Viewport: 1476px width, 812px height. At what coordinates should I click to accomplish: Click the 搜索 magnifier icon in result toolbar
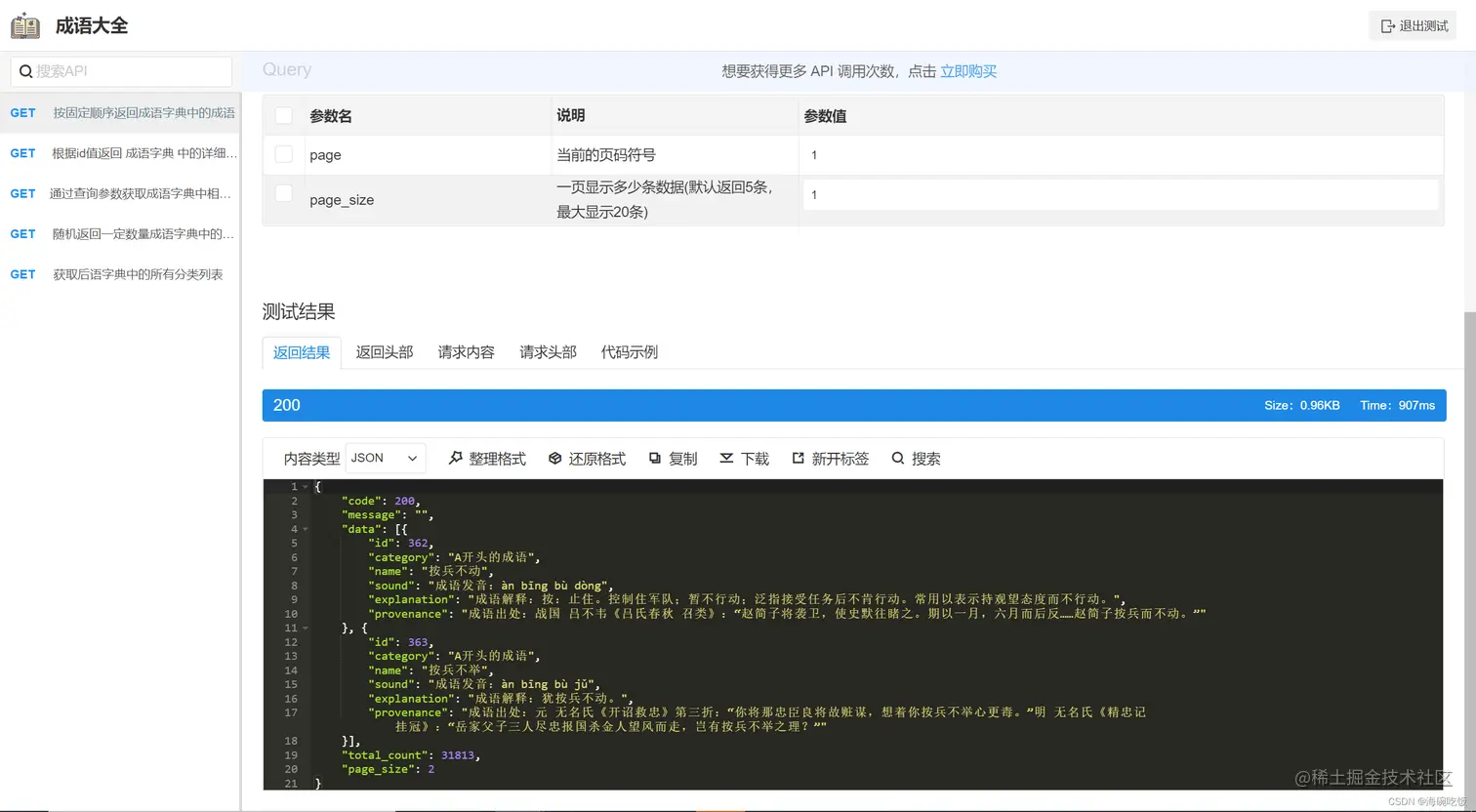coord(897,458)
